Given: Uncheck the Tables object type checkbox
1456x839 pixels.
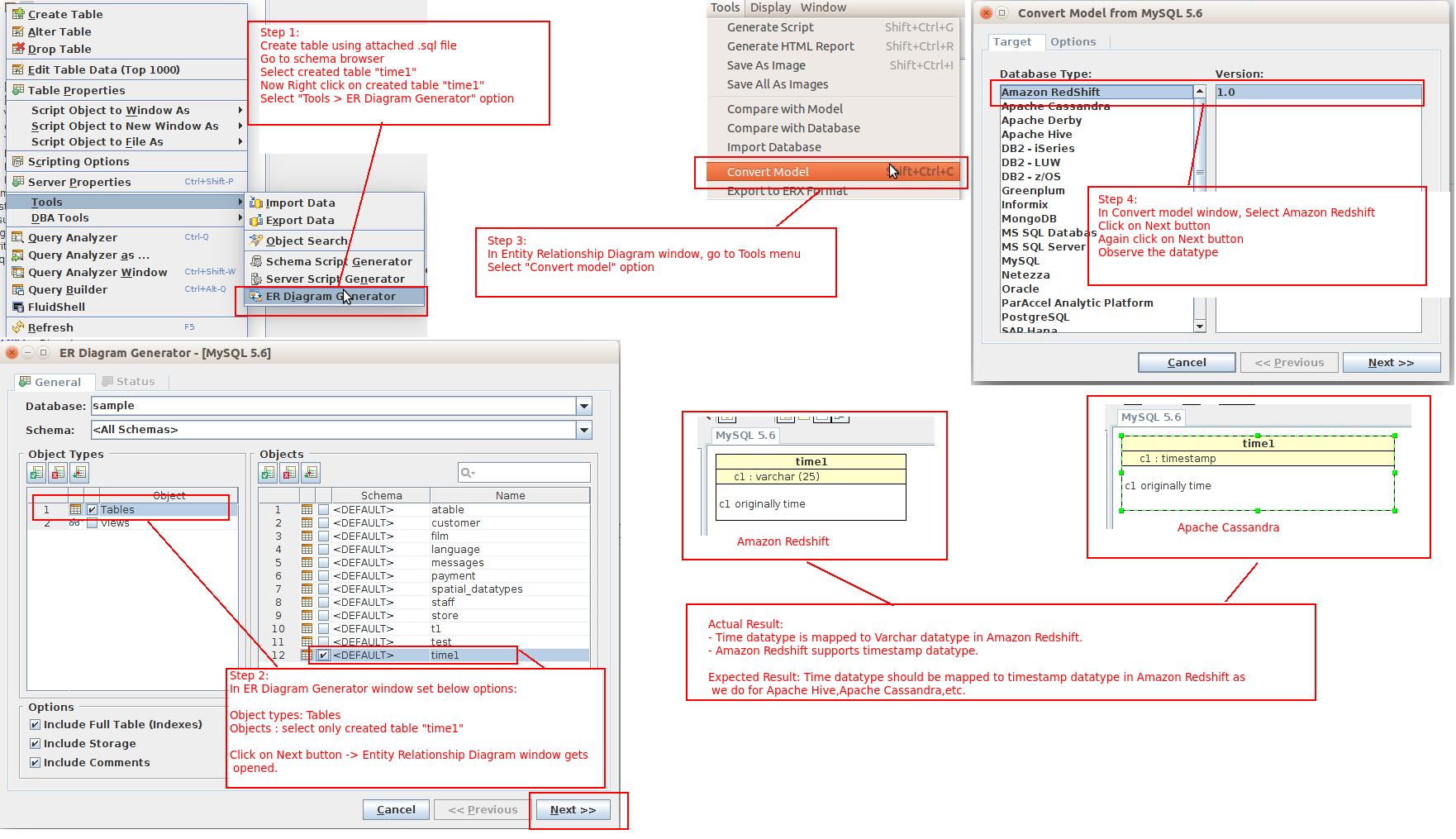Looking at the screenshot, I should pyautogui.click(x=92, y=510).
